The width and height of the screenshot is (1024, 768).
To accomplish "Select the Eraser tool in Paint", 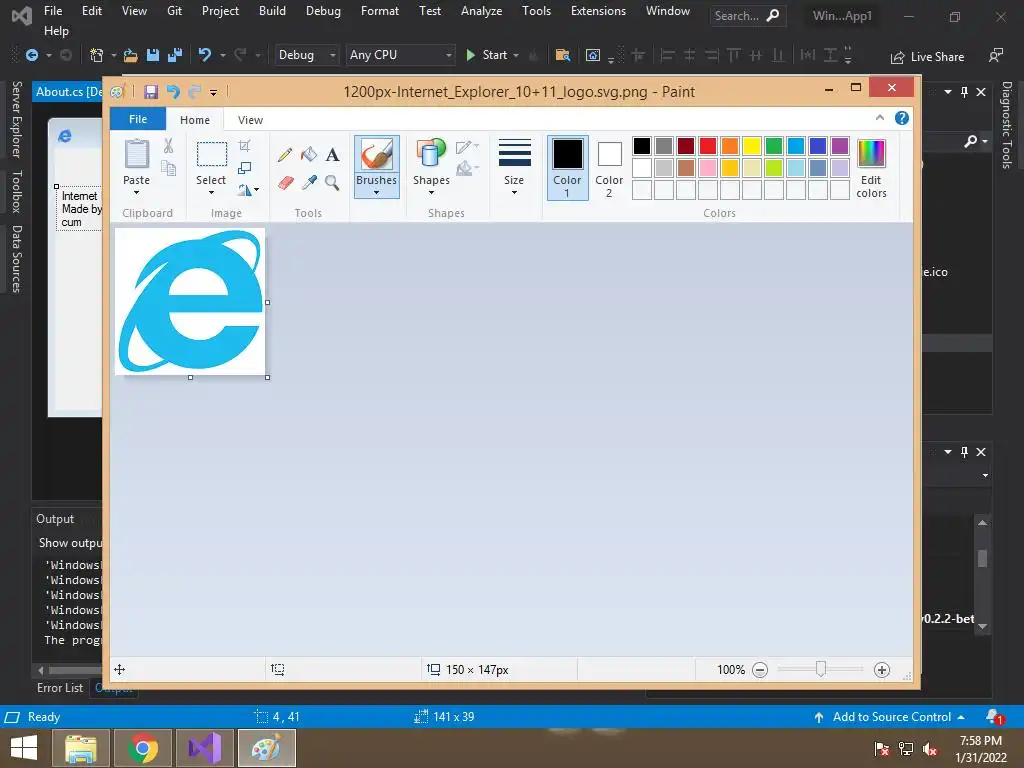I will tap(285, 183).
